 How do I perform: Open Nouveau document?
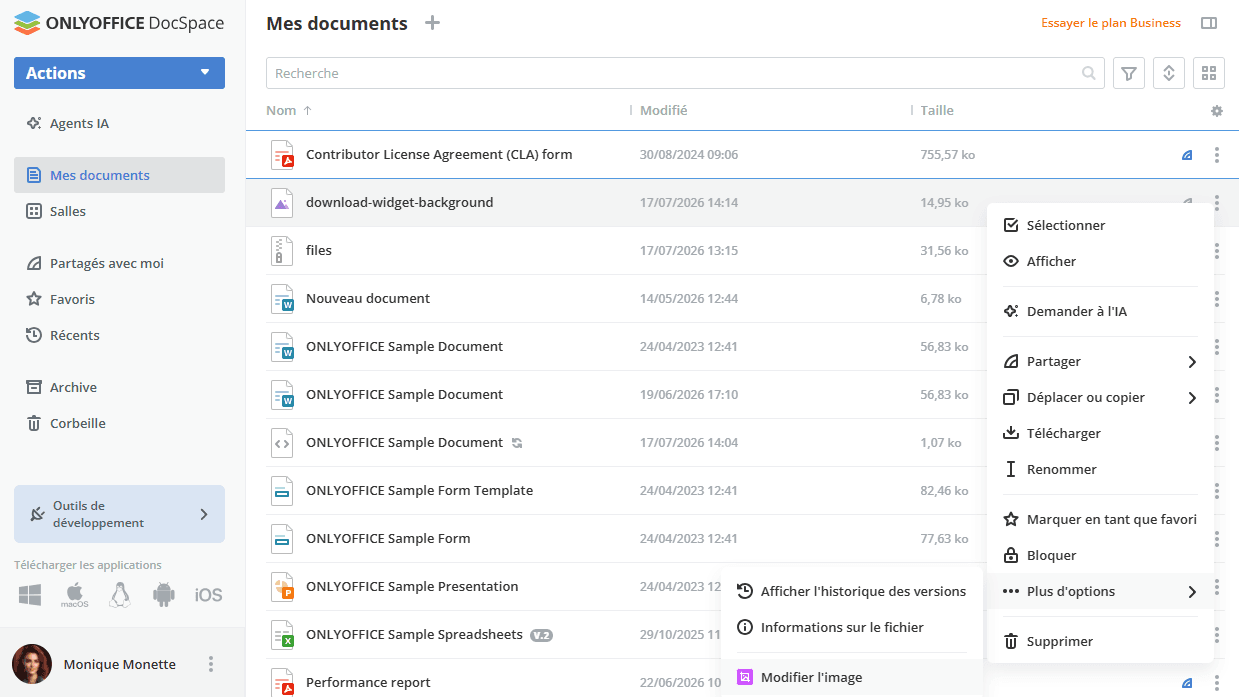tap(368, 299)
